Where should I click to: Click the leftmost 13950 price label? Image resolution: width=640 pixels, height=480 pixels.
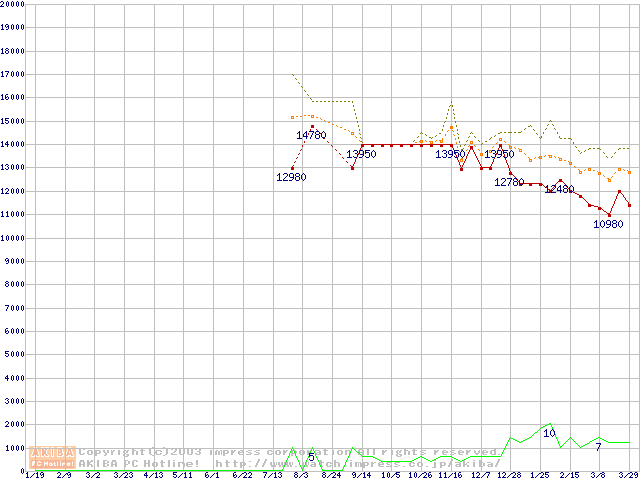(x=361, y=154)
